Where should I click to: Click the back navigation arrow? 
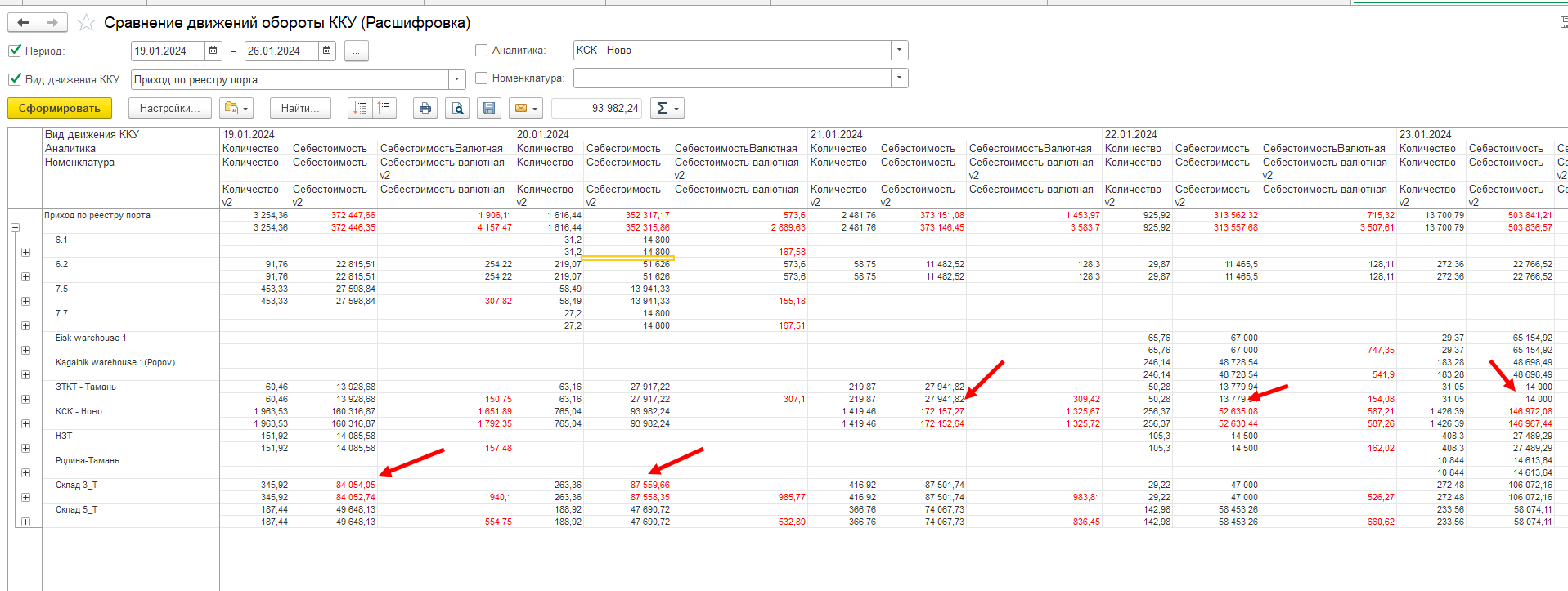[23, 23]
